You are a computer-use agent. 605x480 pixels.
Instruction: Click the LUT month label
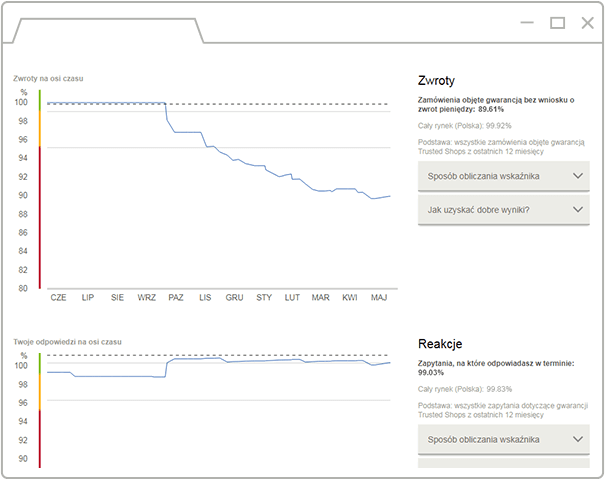click(292, 297)
